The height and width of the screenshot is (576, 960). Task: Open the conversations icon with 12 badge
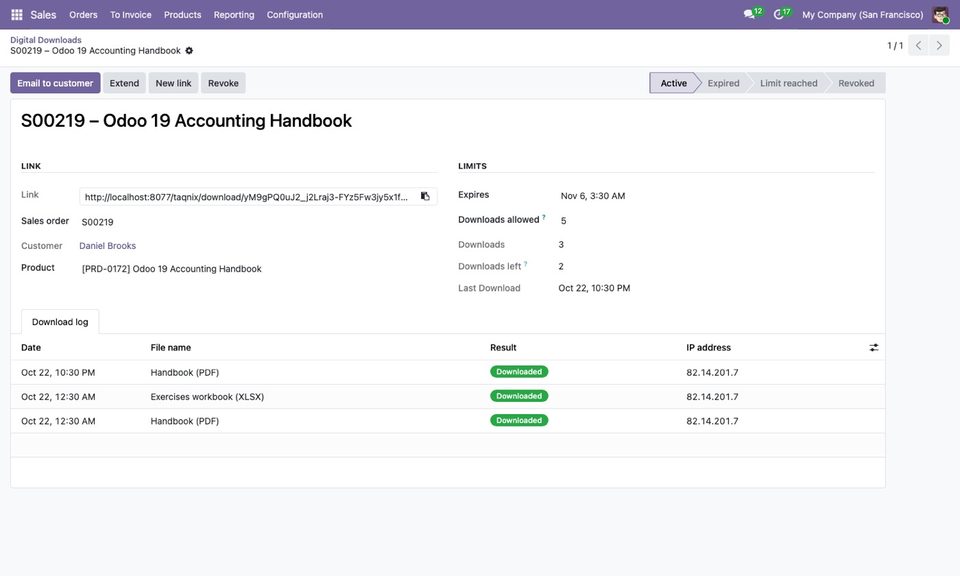[752, 14]
